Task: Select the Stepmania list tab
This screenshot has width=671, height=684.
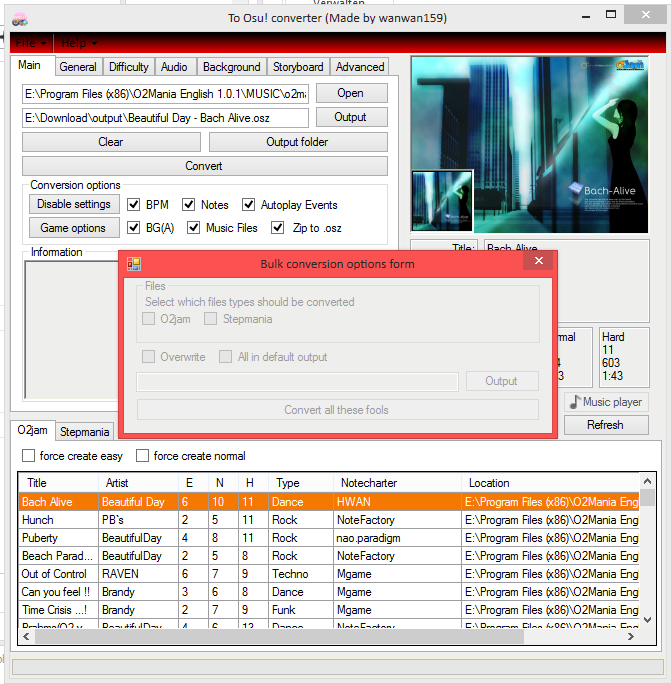Action: [85, 432]
